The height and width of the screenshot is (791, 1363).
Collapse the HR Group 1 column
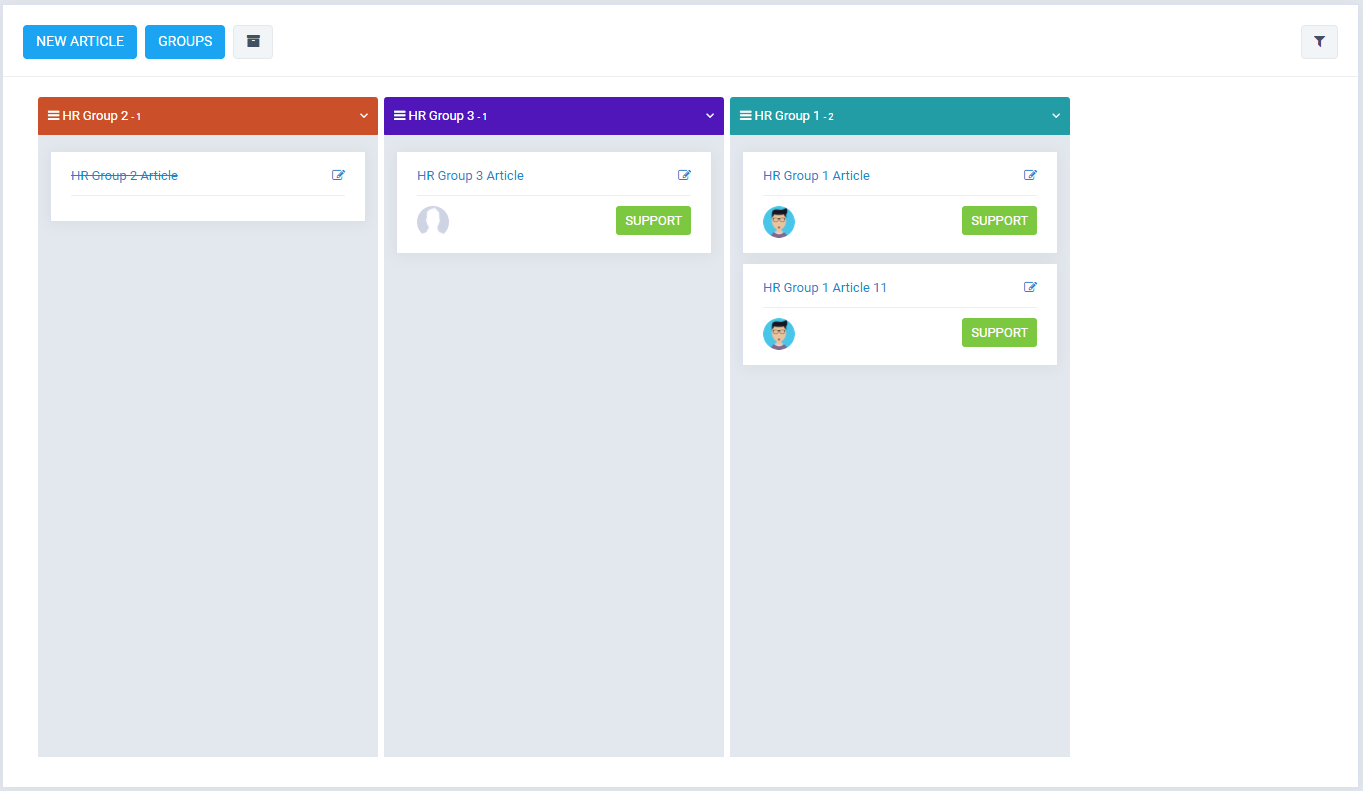point(1056,116)
